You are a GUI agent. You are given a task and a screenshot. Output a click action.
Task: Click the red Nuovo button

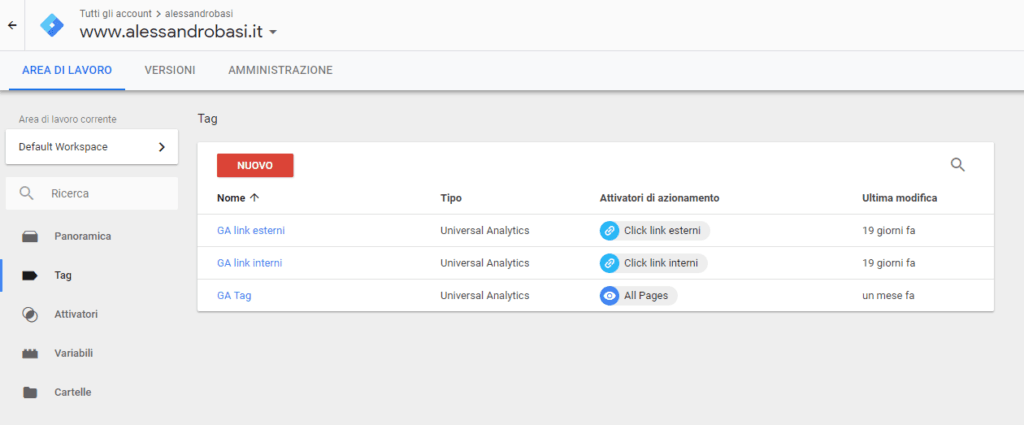255,166
